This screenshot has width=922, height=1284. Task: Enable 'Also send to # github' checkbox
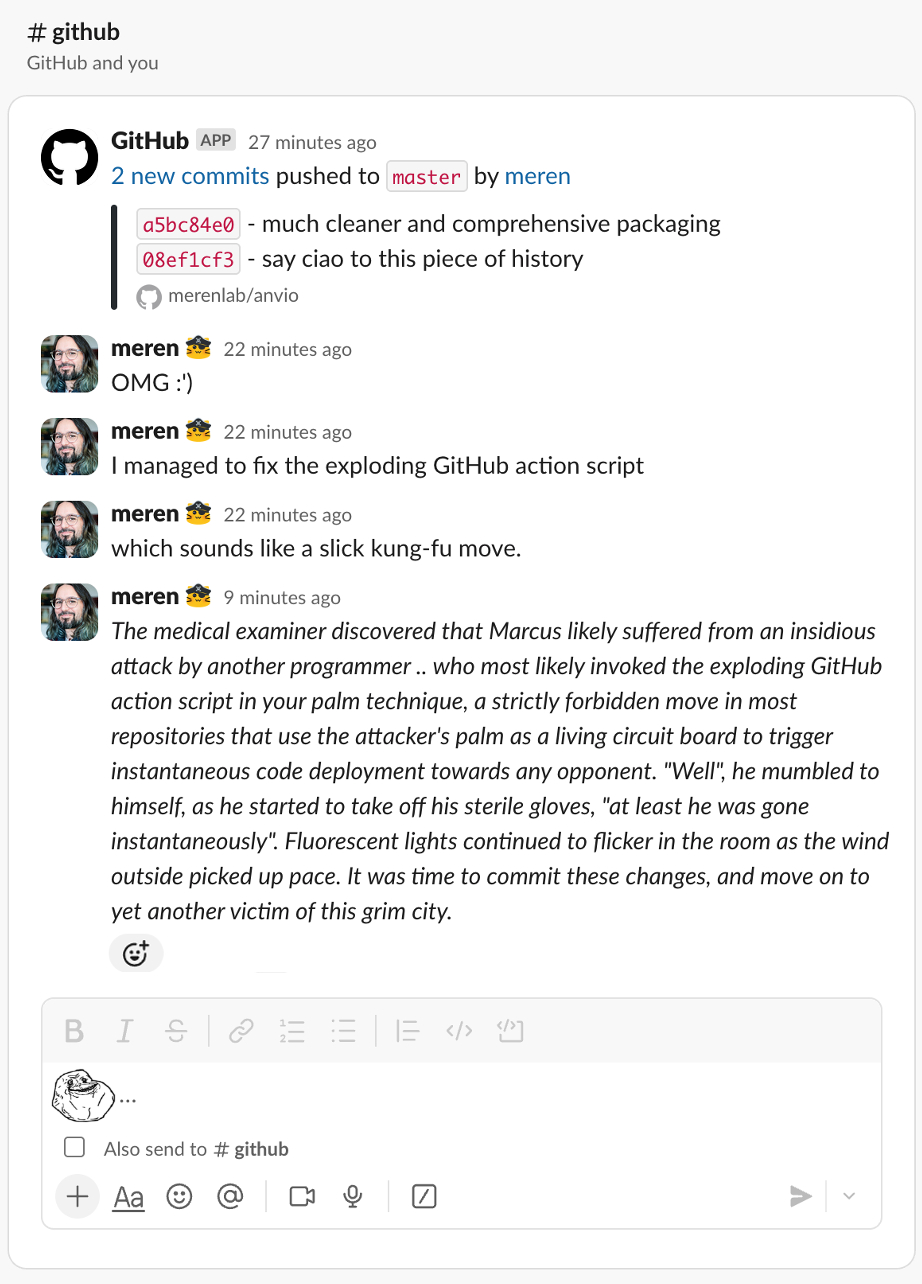[x=74, y=1148]
